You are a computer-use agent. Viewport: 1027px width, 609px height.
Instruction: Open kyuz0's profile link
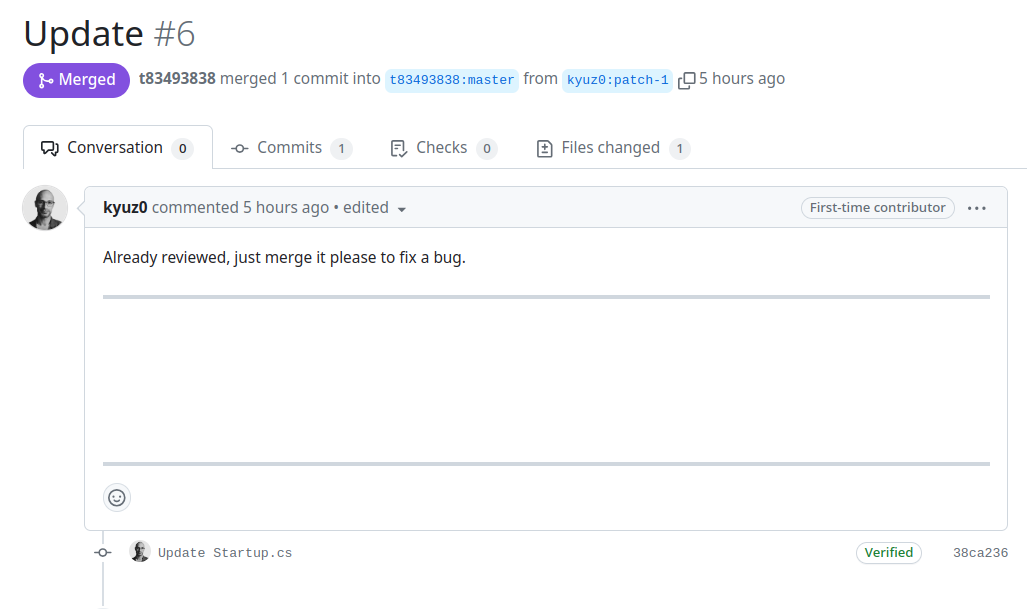(x=125, y=207)
